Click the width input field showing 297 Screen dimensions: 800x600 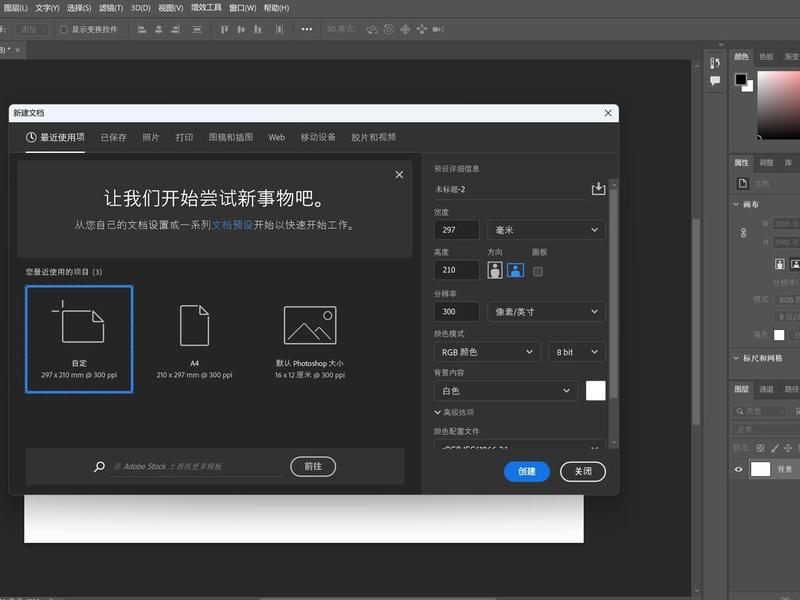click(457, 230)
